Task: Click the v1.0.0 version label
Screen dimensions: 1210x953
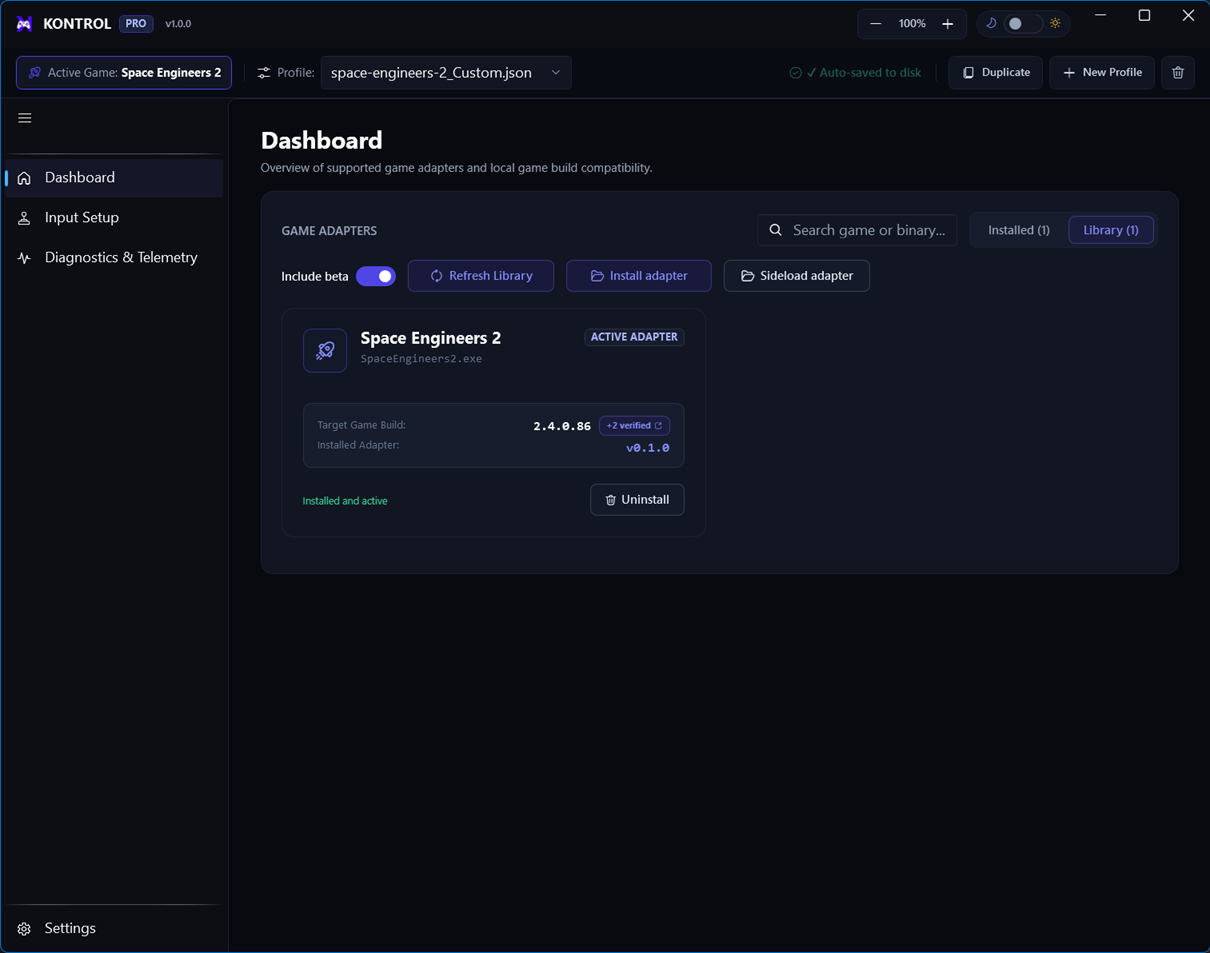Action: click(178, 24)
